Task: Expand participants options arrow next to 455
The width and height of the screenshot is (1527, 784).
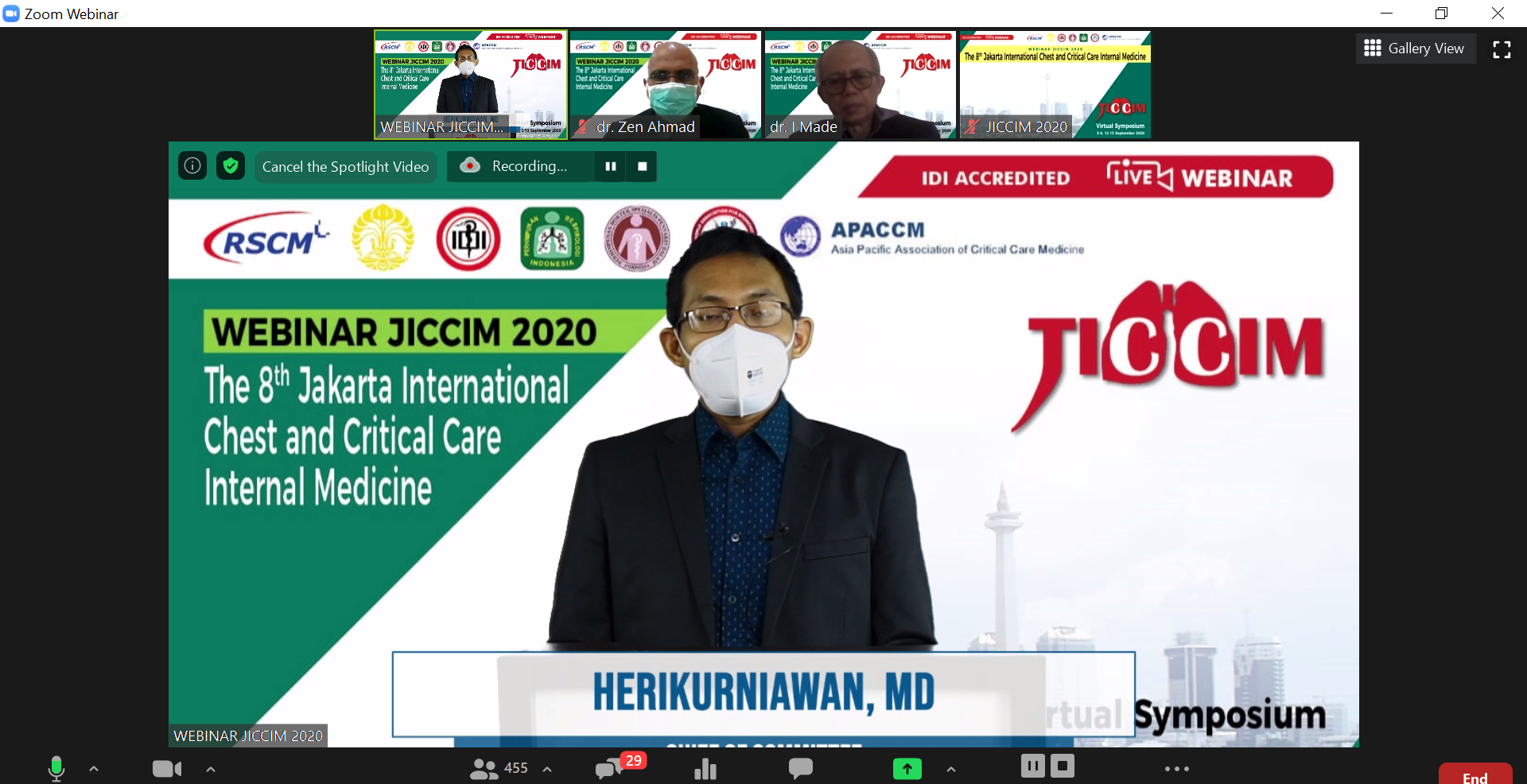Action: point(547,769)
